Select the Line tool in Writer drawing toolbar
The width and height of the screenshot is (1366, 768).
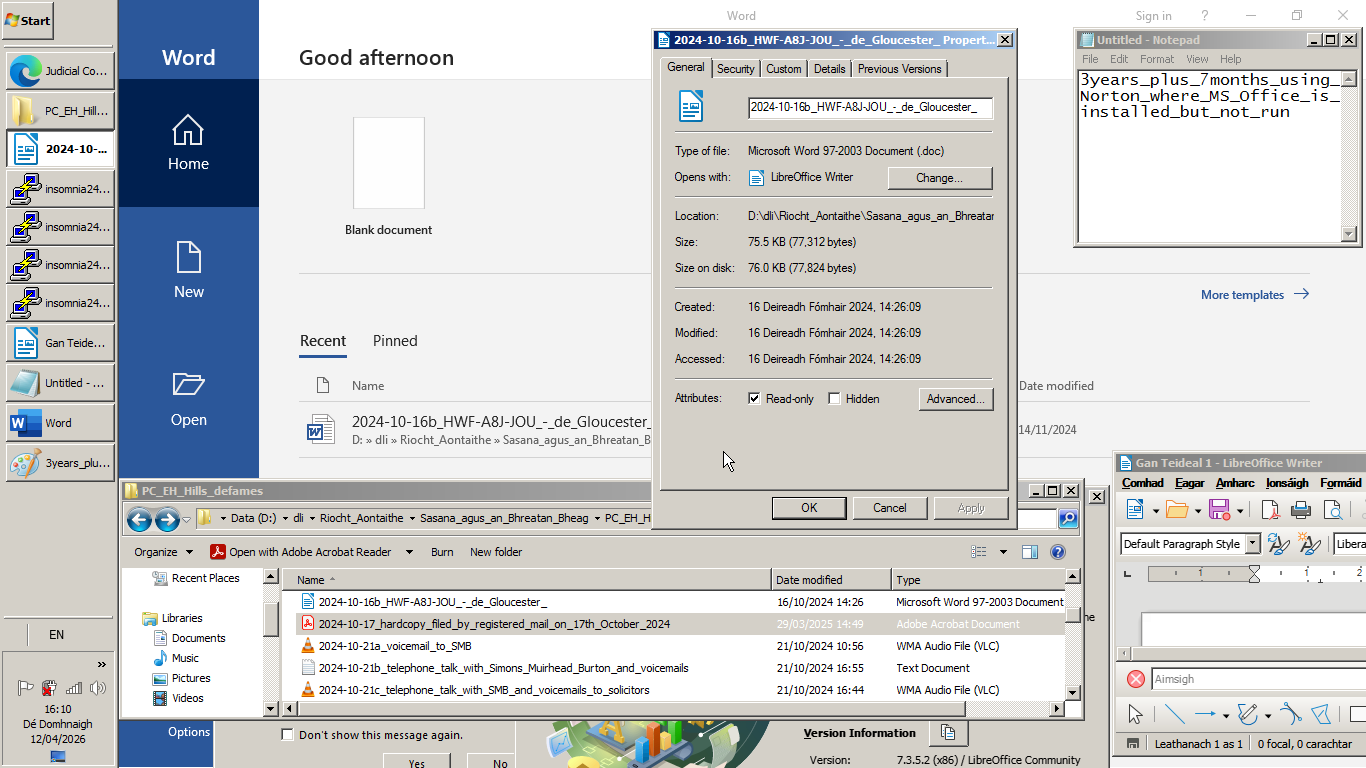click(x=1173, y=714)
